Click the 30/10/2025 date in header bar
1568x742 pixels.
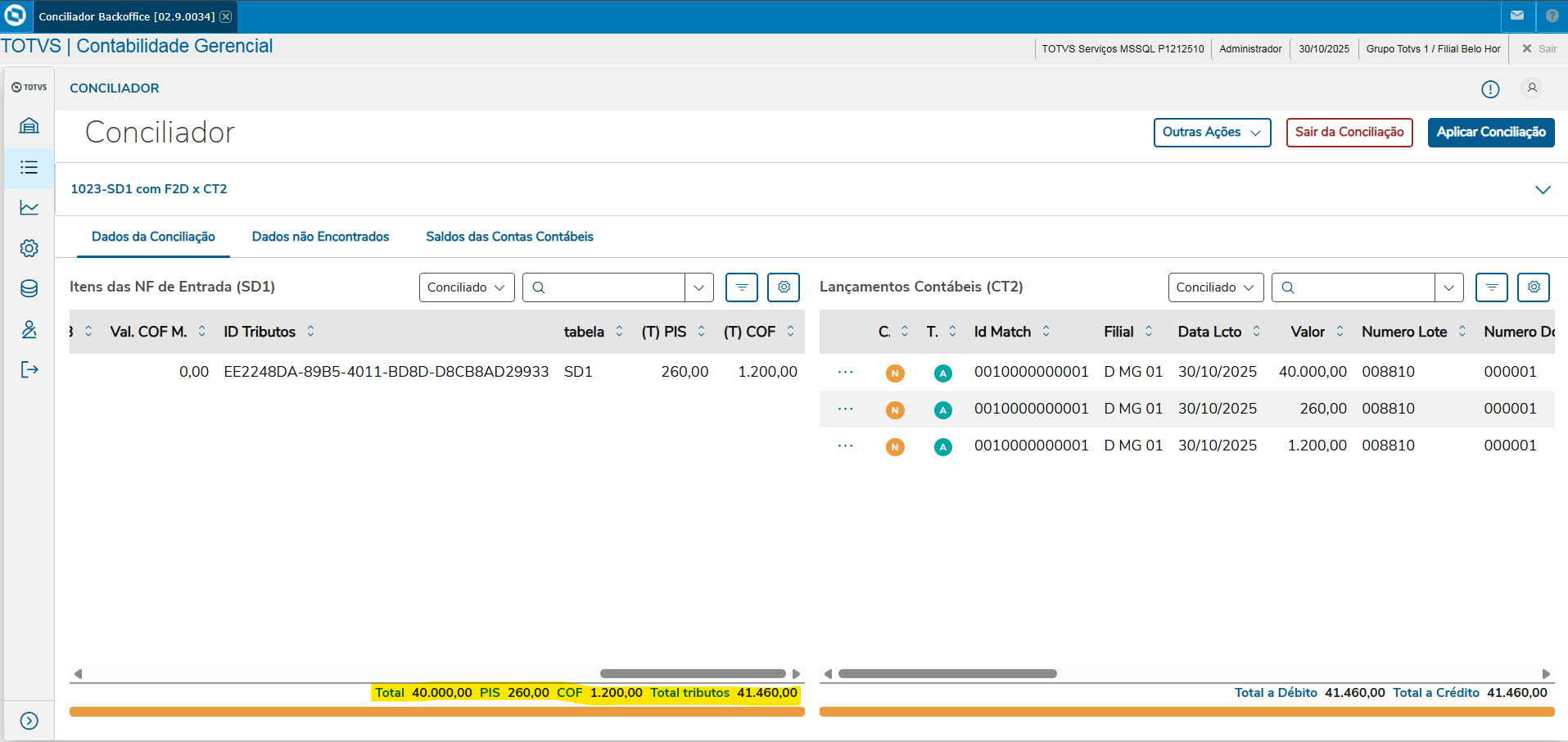pos(1324,49)
